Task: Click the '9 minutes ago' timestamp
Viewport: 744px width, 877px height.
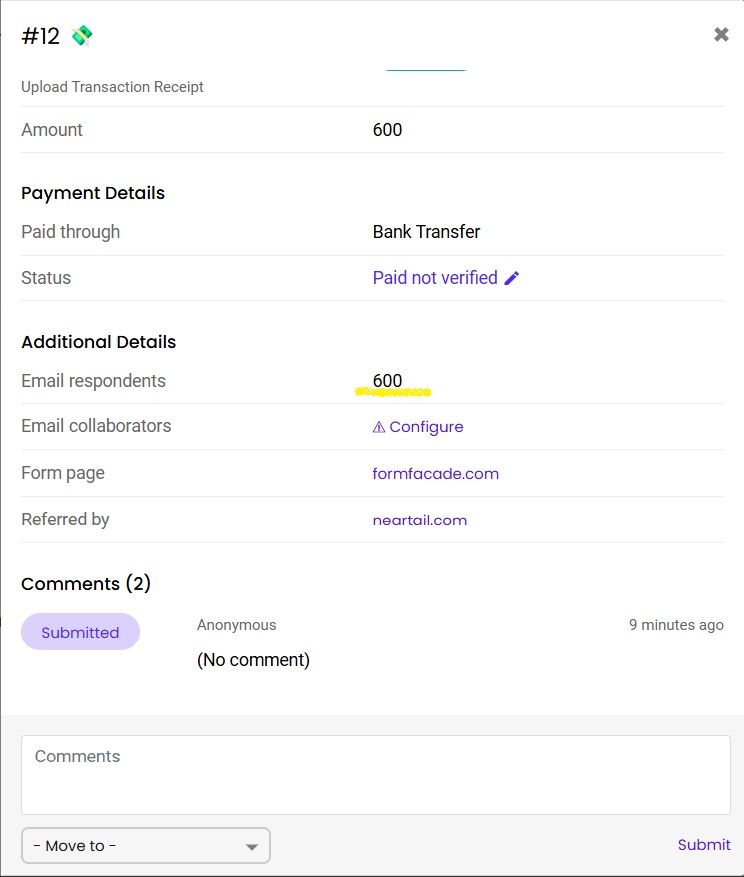Action: pyautogui.click(x=676, y=625)
